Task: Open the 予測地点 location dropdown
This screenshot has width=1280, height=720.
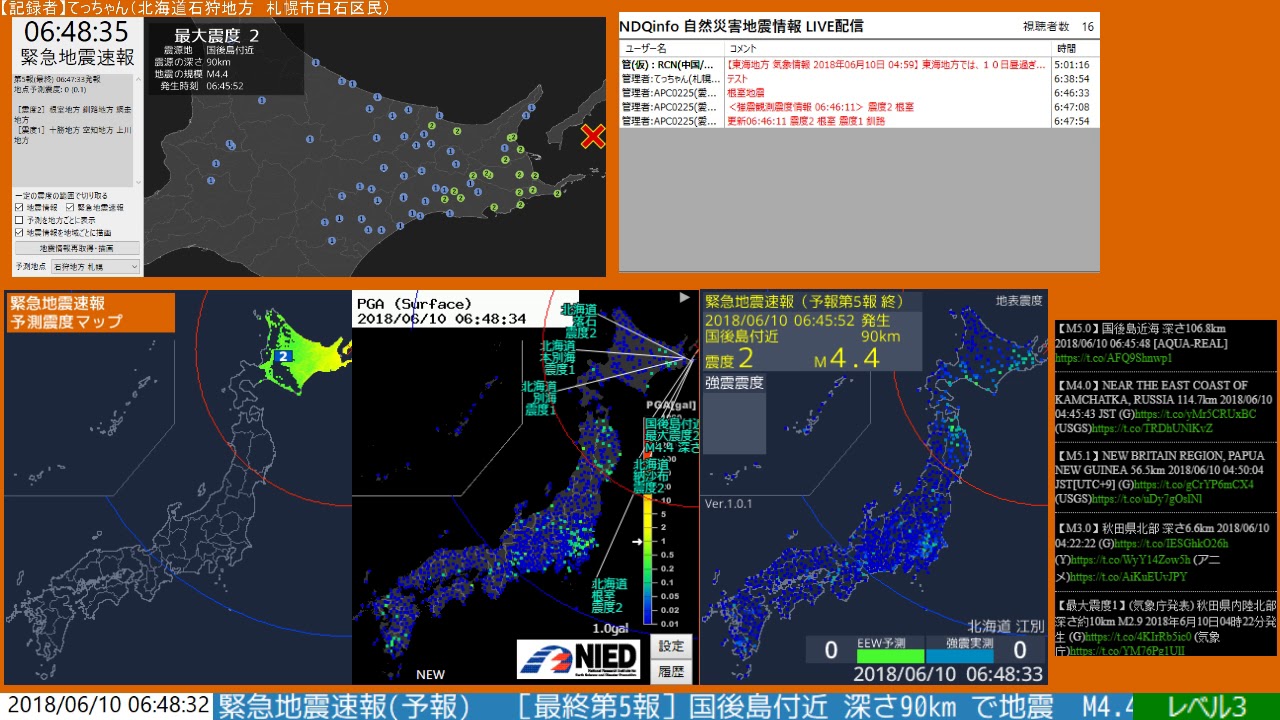Action: coord(95,266)
